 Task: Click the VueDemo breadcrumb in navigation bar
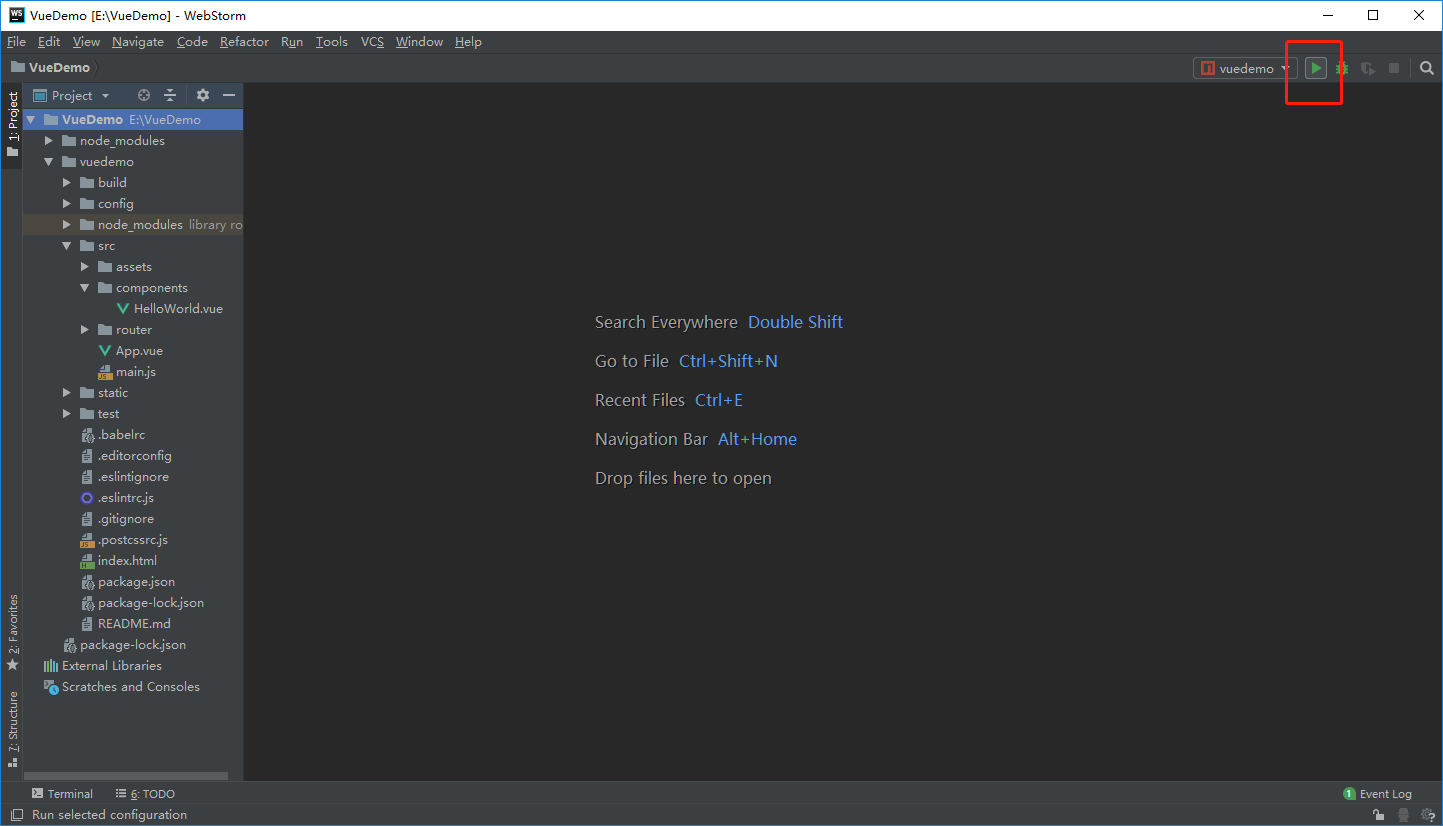coord(50,67)
